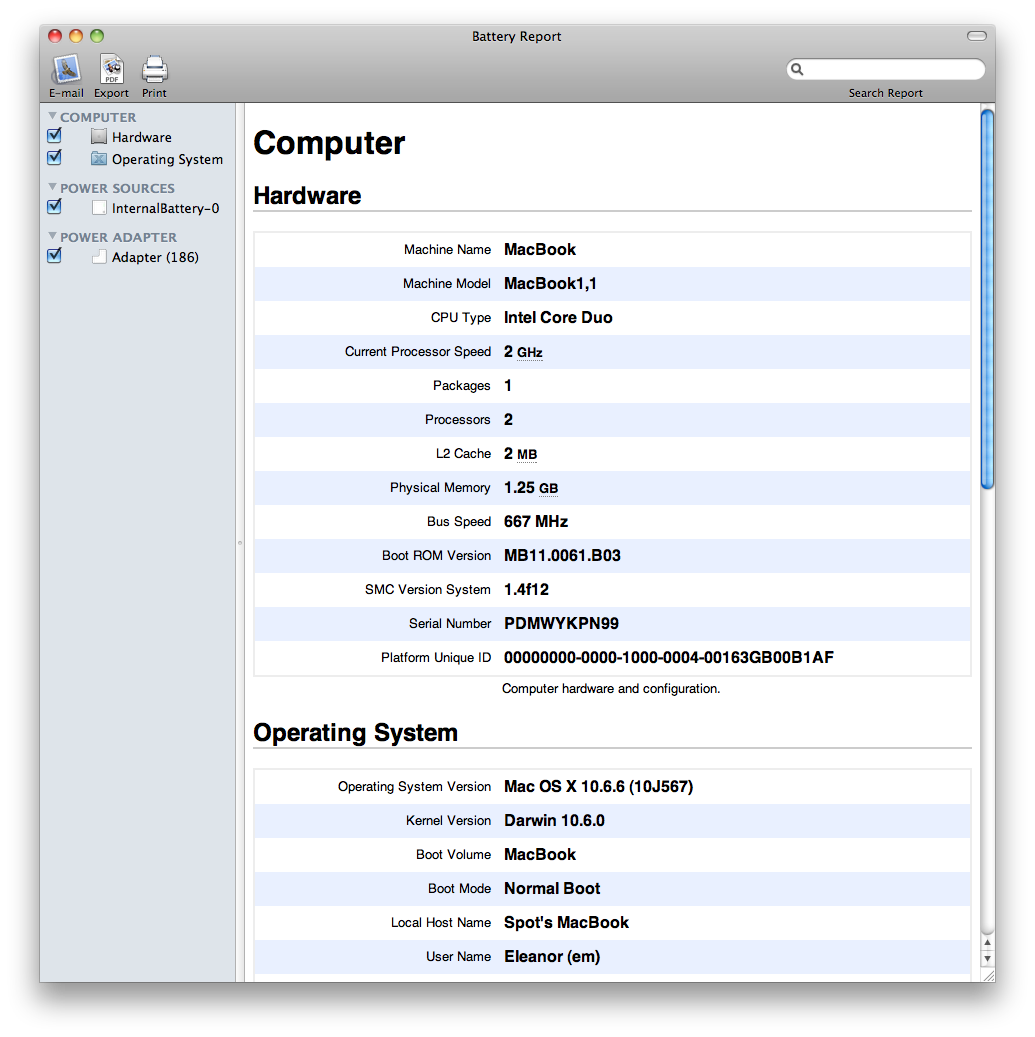Click the Eleanor (em) user name
1035x1037 pixels.
tap(552, 956)
